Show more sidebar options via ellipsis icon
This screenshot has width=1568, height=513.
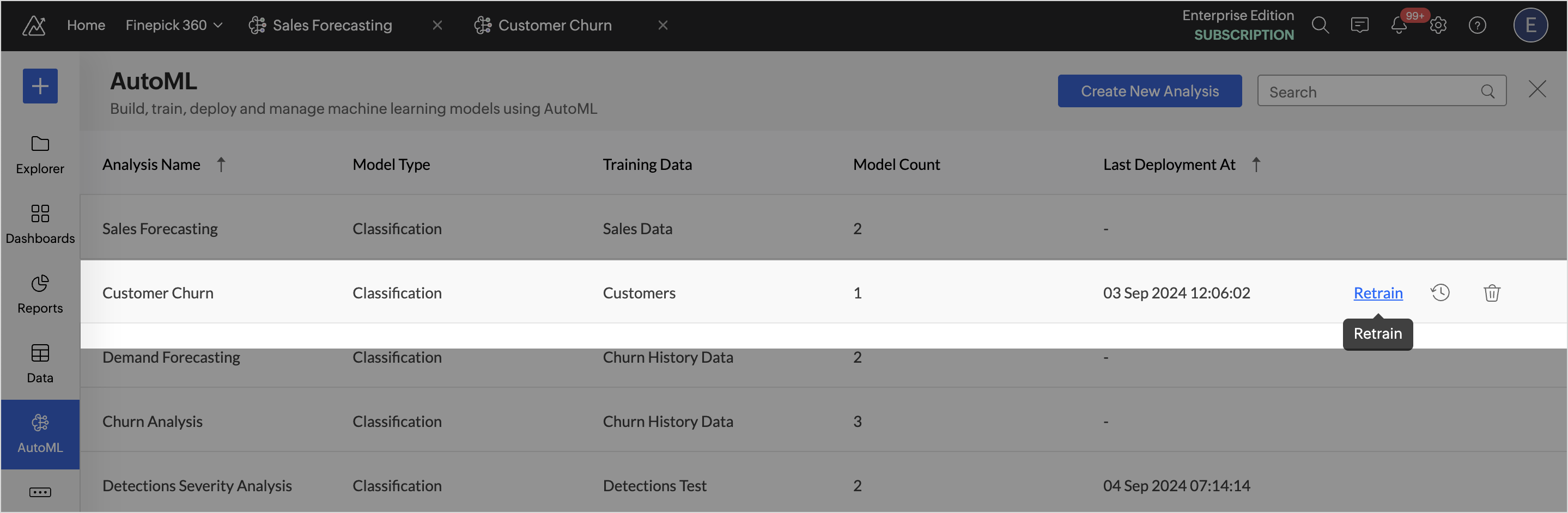pyautogui.click(x=40, y=492)
